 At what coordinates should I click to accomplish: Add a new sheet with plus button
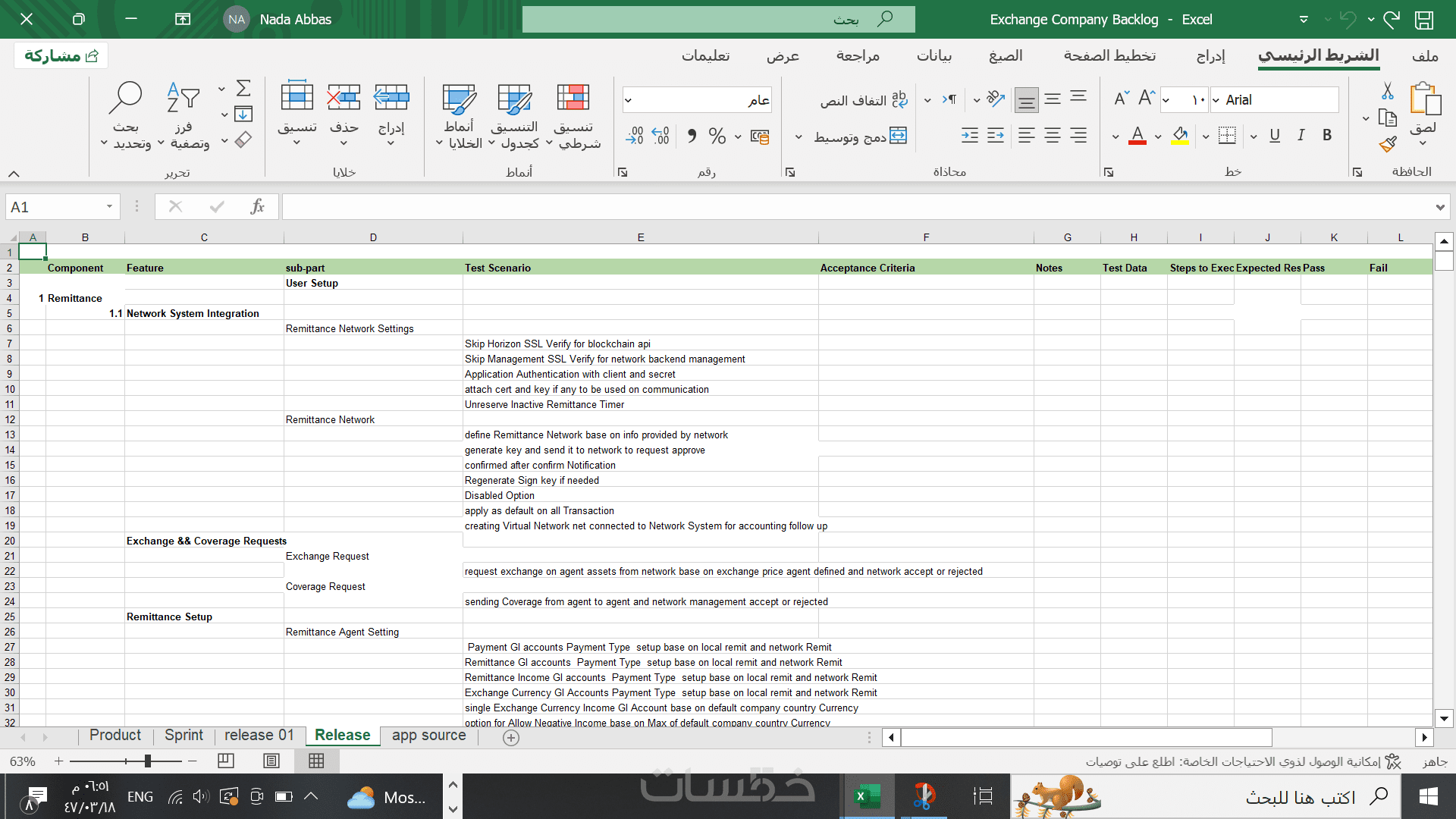511,738
